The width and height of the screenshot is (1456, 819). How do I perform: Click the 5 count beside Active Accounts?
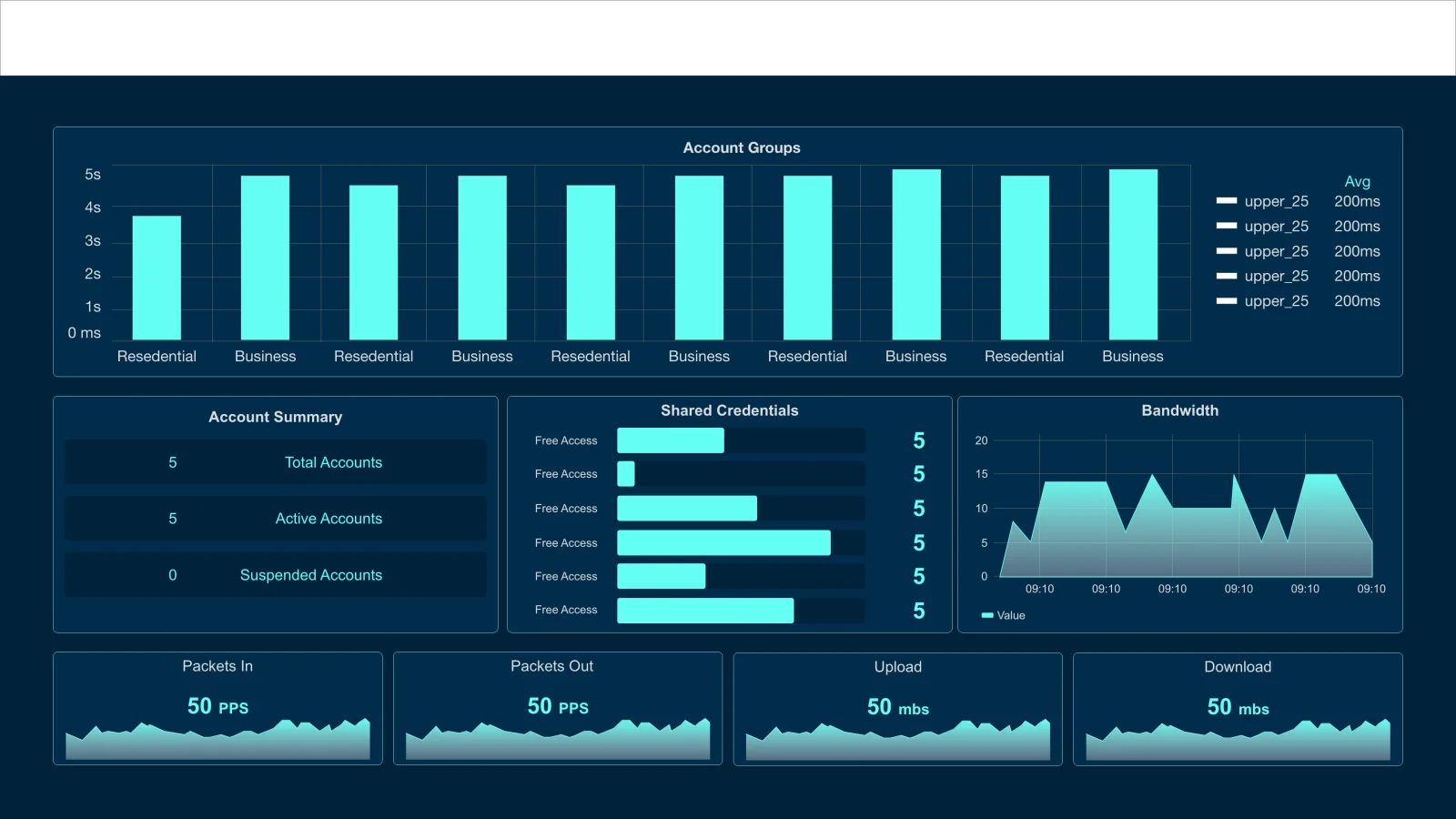point(173,519)
